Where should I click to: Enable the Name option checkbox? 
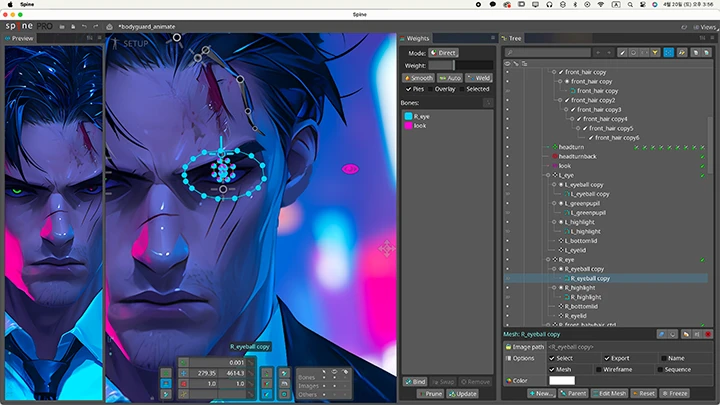[x=664, y=358]
